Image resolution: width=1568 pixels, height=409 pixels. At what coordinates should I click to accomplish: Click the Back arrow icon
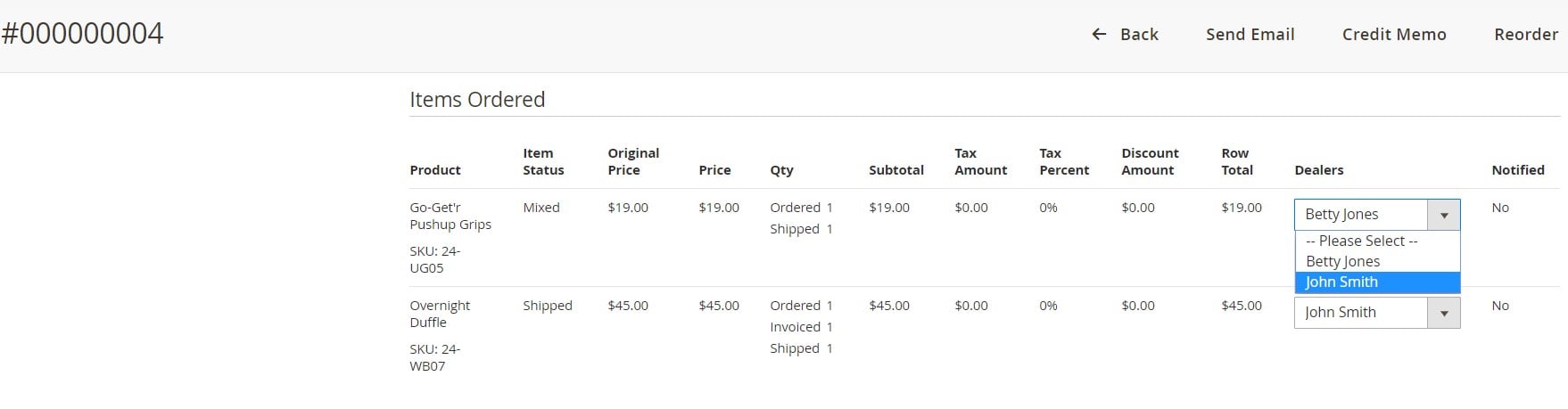(1099, 34)
